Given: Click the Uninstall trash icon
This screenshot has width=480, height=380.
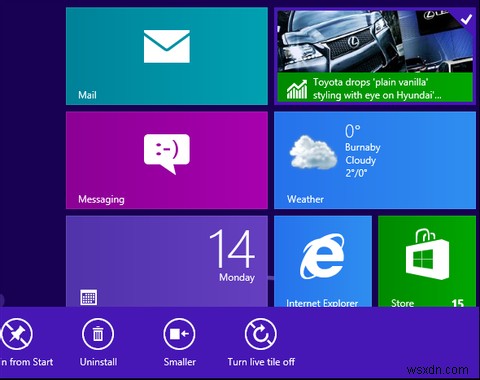Looking at the screenshot, I should [x=98, y=334].
